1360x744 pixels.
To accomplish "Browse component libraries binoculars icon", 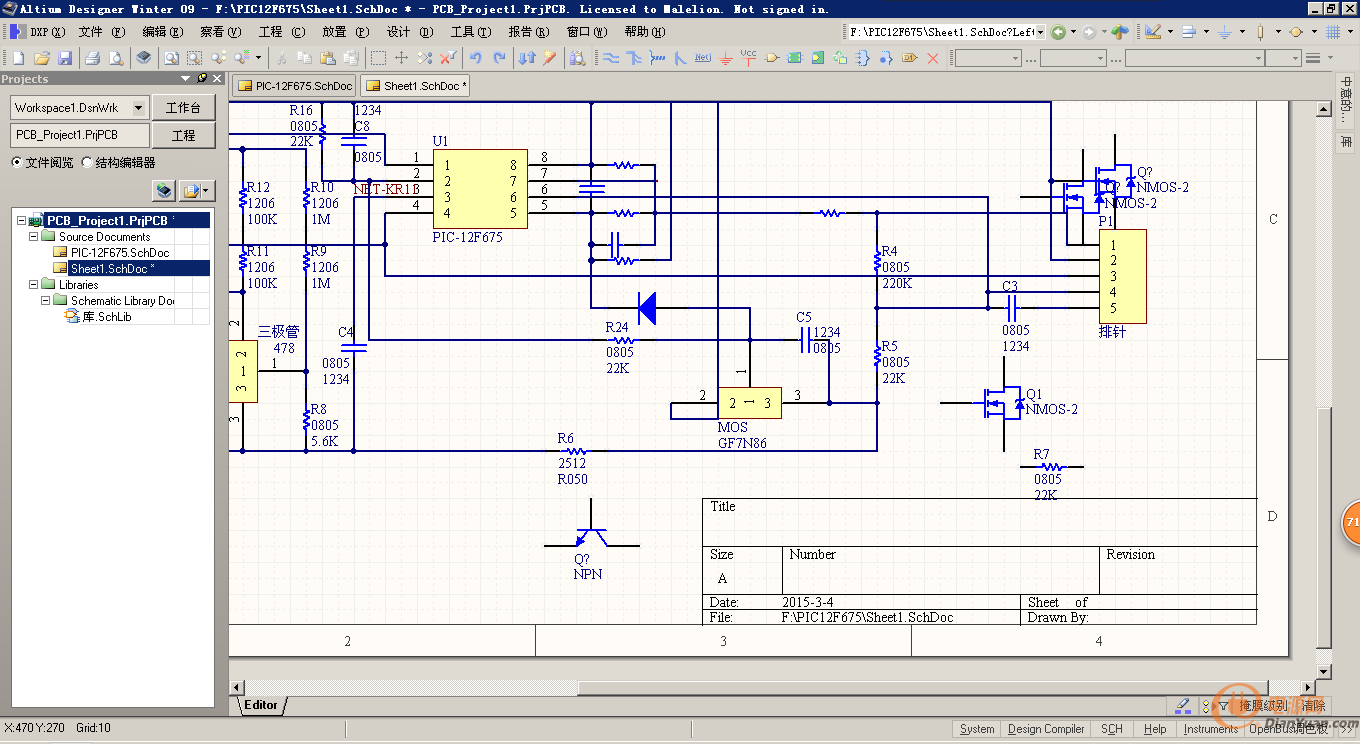I will [x=577, y=58].
